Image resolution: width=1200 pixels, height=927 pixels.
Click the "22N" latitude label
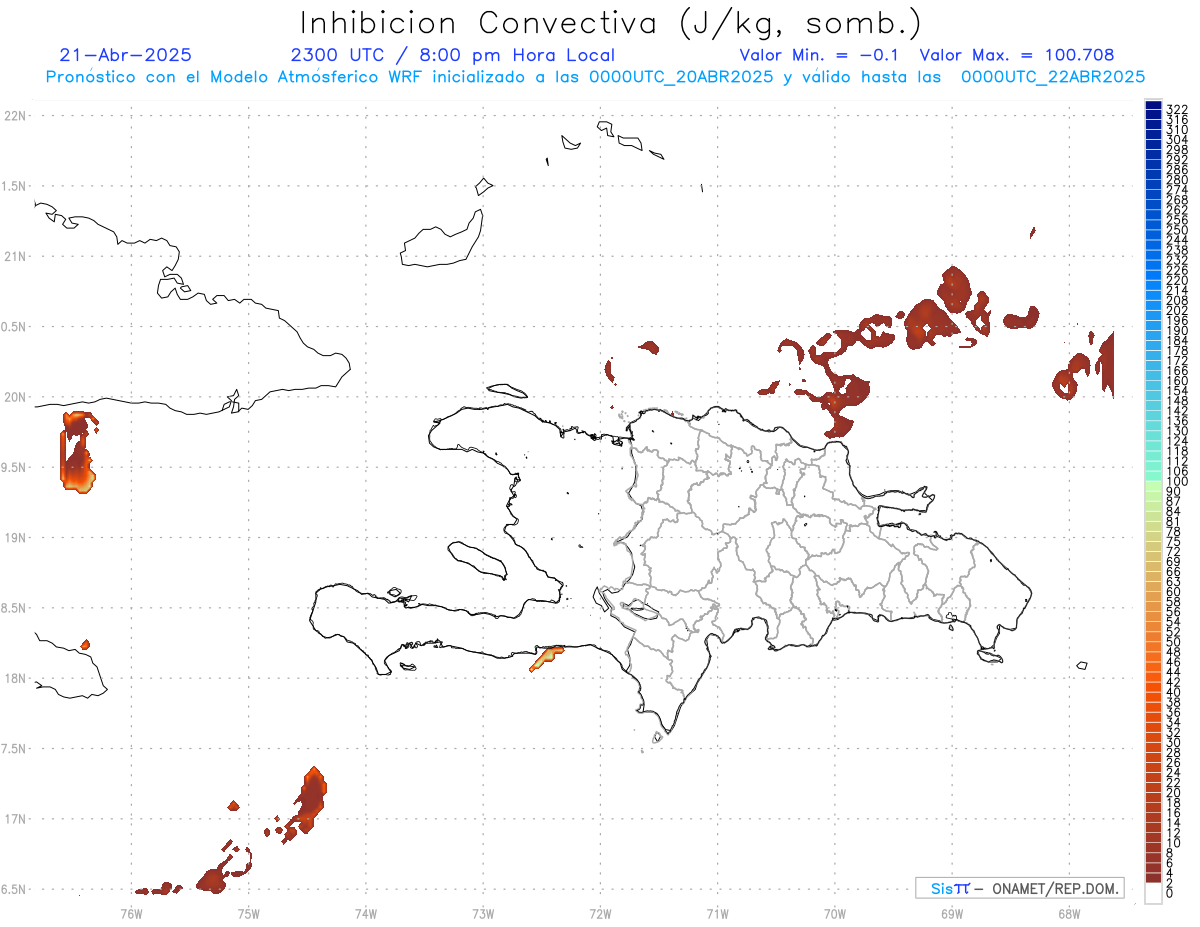15,116
